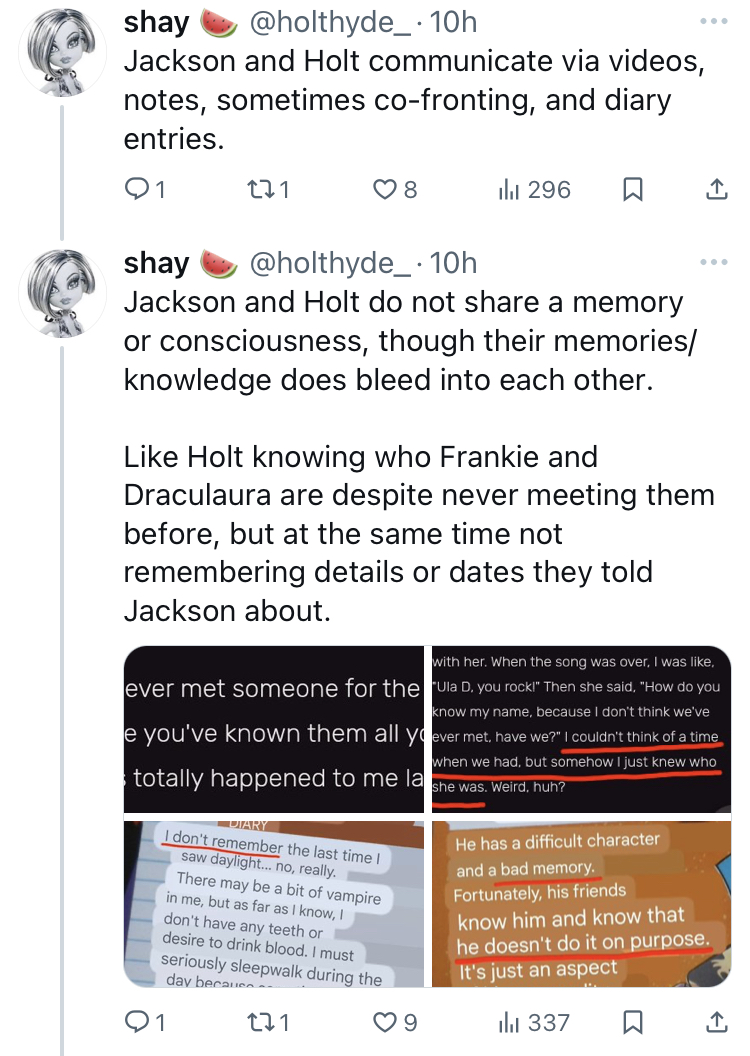Share the second tweet
Image resolution: width=750 pixels, height=1056 pixels.
click(x=716, y=1022)
